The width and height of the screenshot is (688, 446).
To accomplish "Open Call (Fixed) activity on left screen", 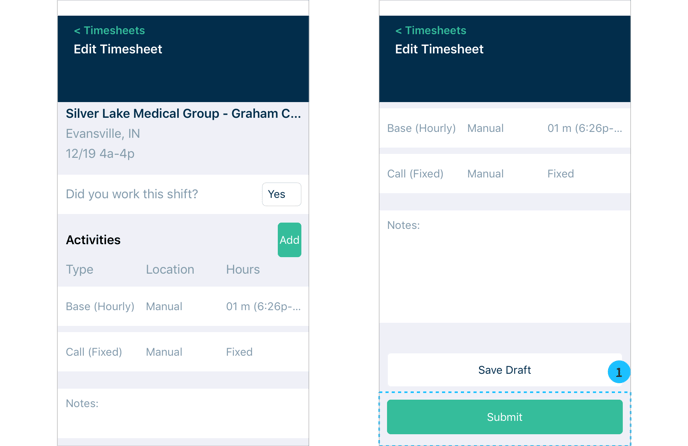I will pos(183,352).
